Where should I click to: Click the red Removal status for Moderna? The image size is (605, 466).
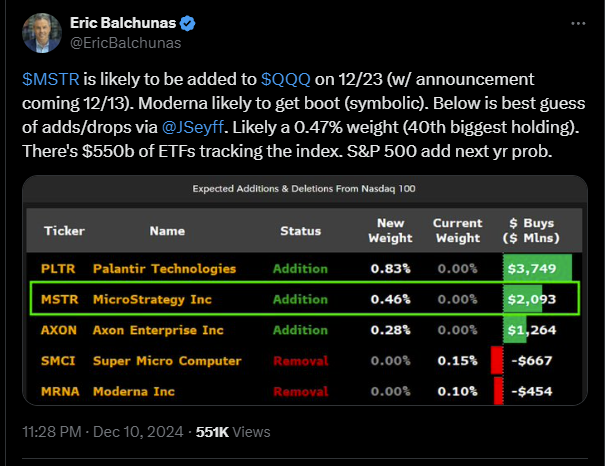300,391
